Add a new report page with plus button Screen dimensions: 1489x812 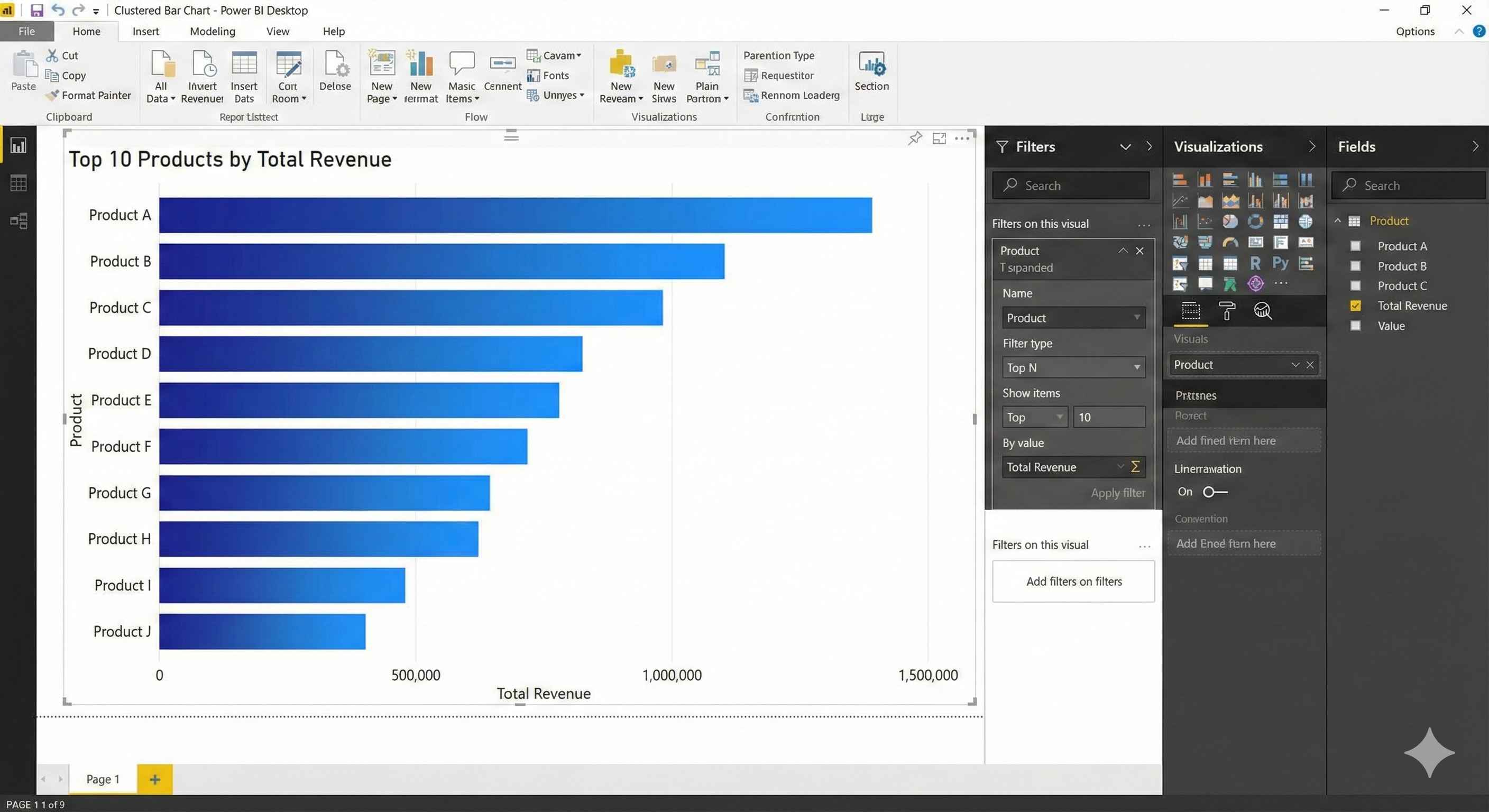pyautogui.click(x=154, y=779)
